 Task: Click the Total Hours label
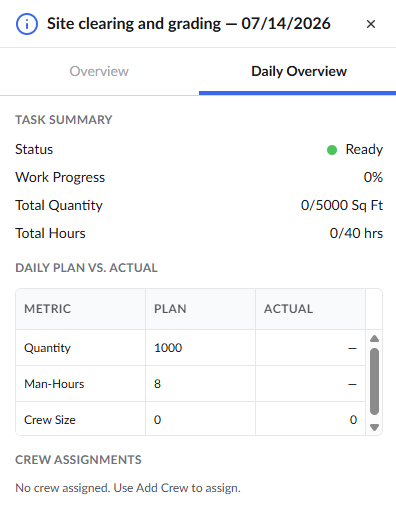click(50, 233)
